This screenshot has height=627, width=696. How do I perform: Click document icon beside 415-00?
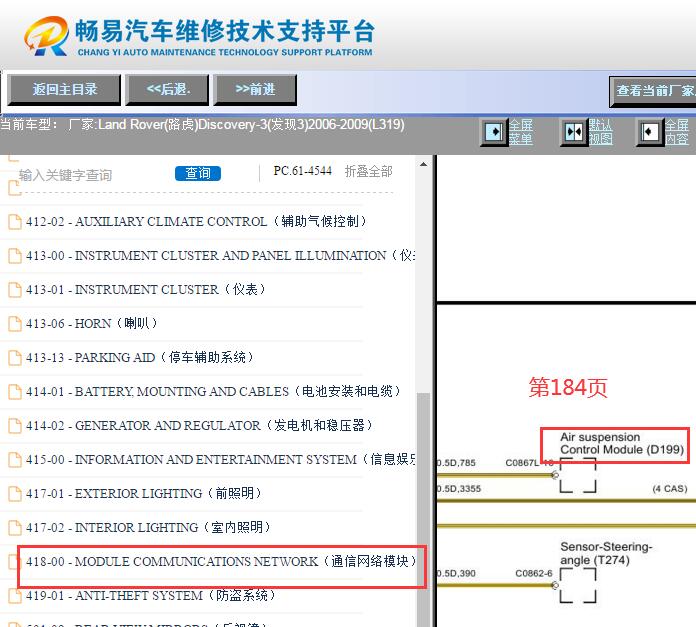[x=15, y=460]
